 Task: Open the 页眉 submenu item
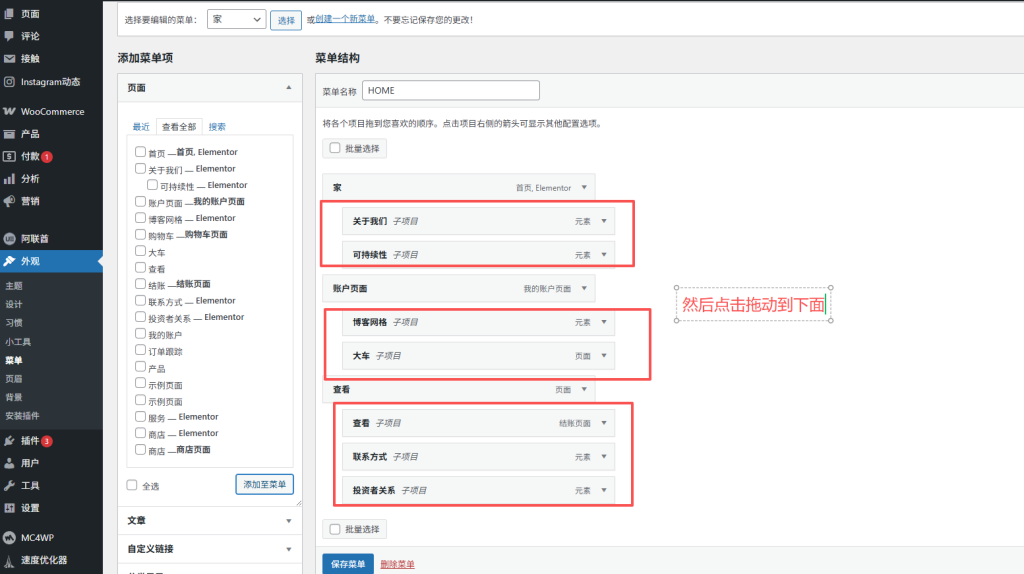click(x=14, y=378)
